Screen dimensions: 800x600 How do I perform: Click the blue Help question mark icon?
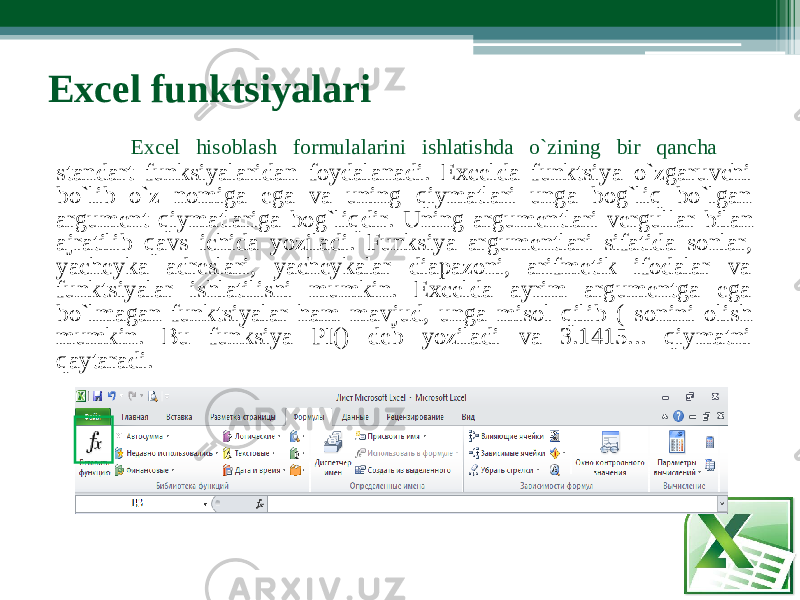[x=678, y=416]
